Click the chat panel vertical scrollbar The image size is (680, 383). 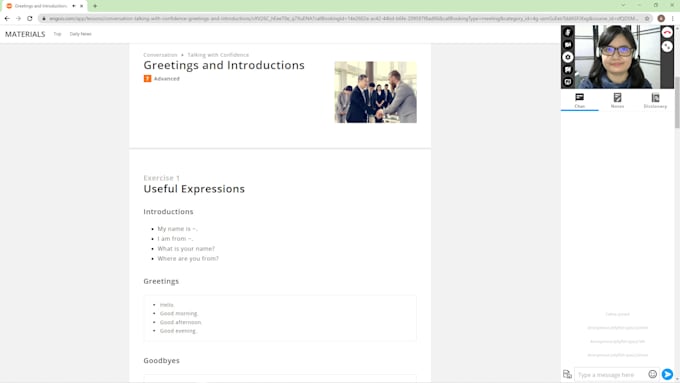(677, 102)
